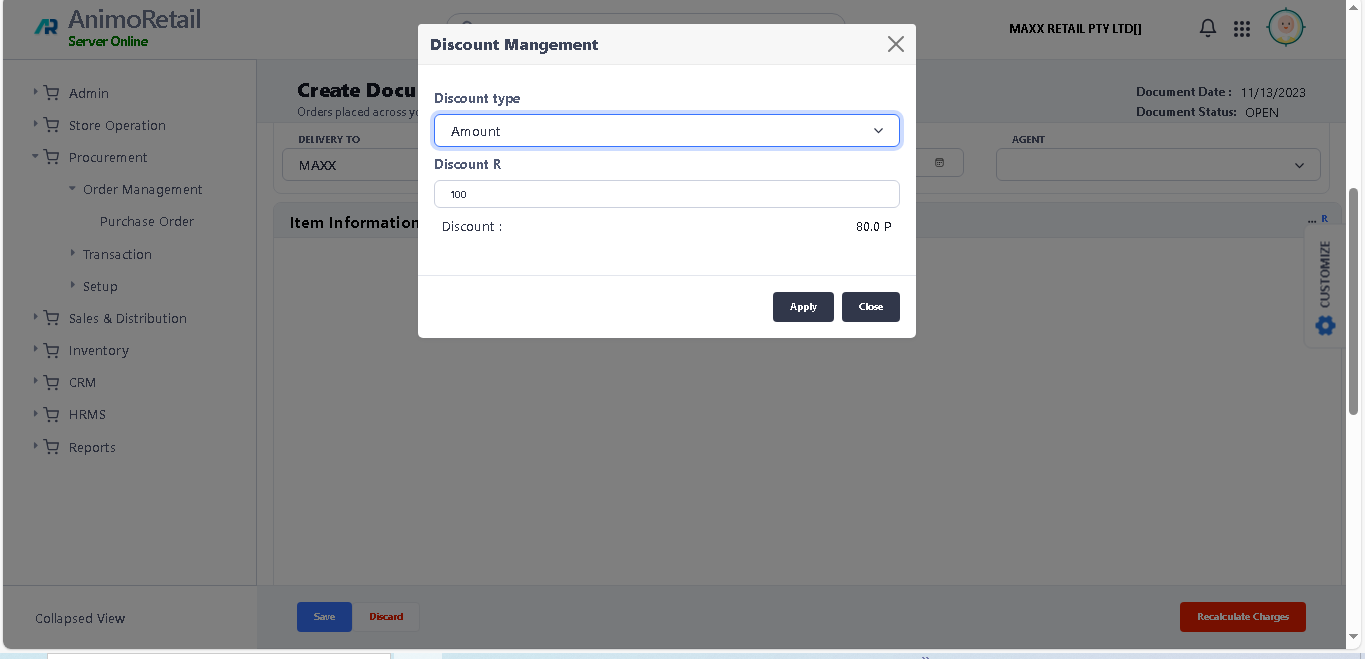
Task: Click the Store Operation cart icon
Action: pos(52,124)
